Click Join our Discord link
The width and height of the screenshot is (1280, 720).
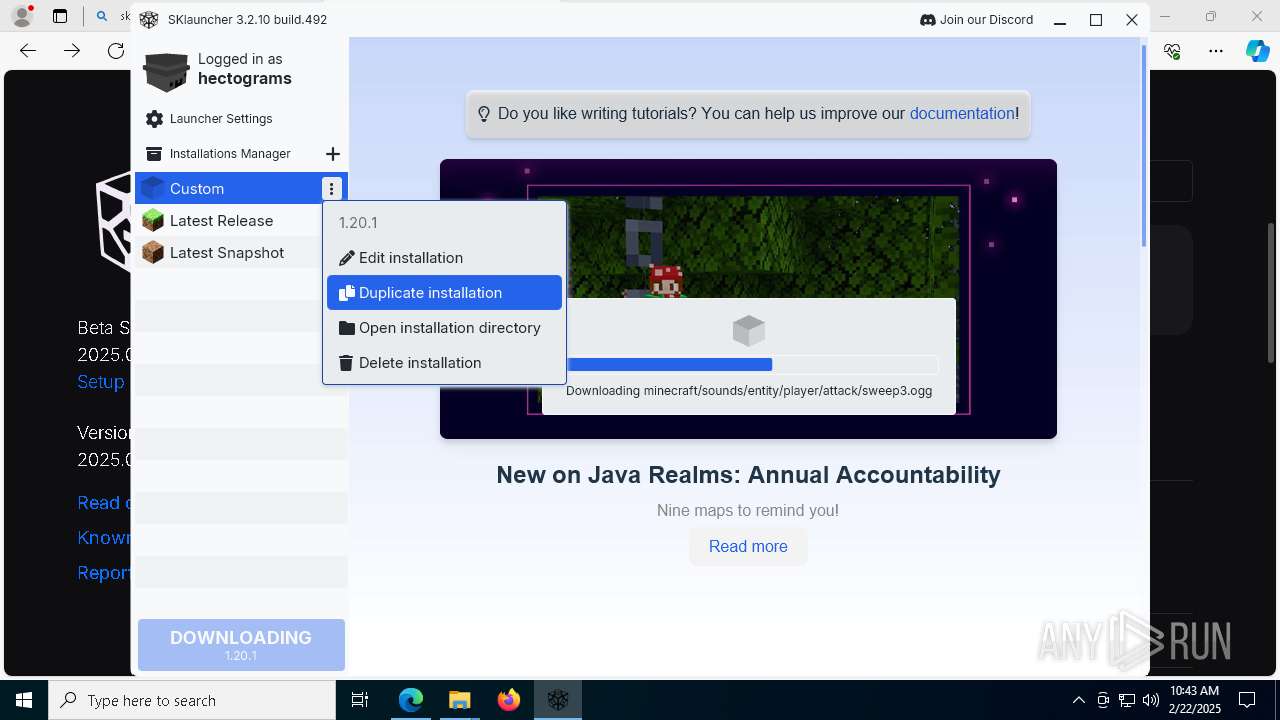[976, 20]
